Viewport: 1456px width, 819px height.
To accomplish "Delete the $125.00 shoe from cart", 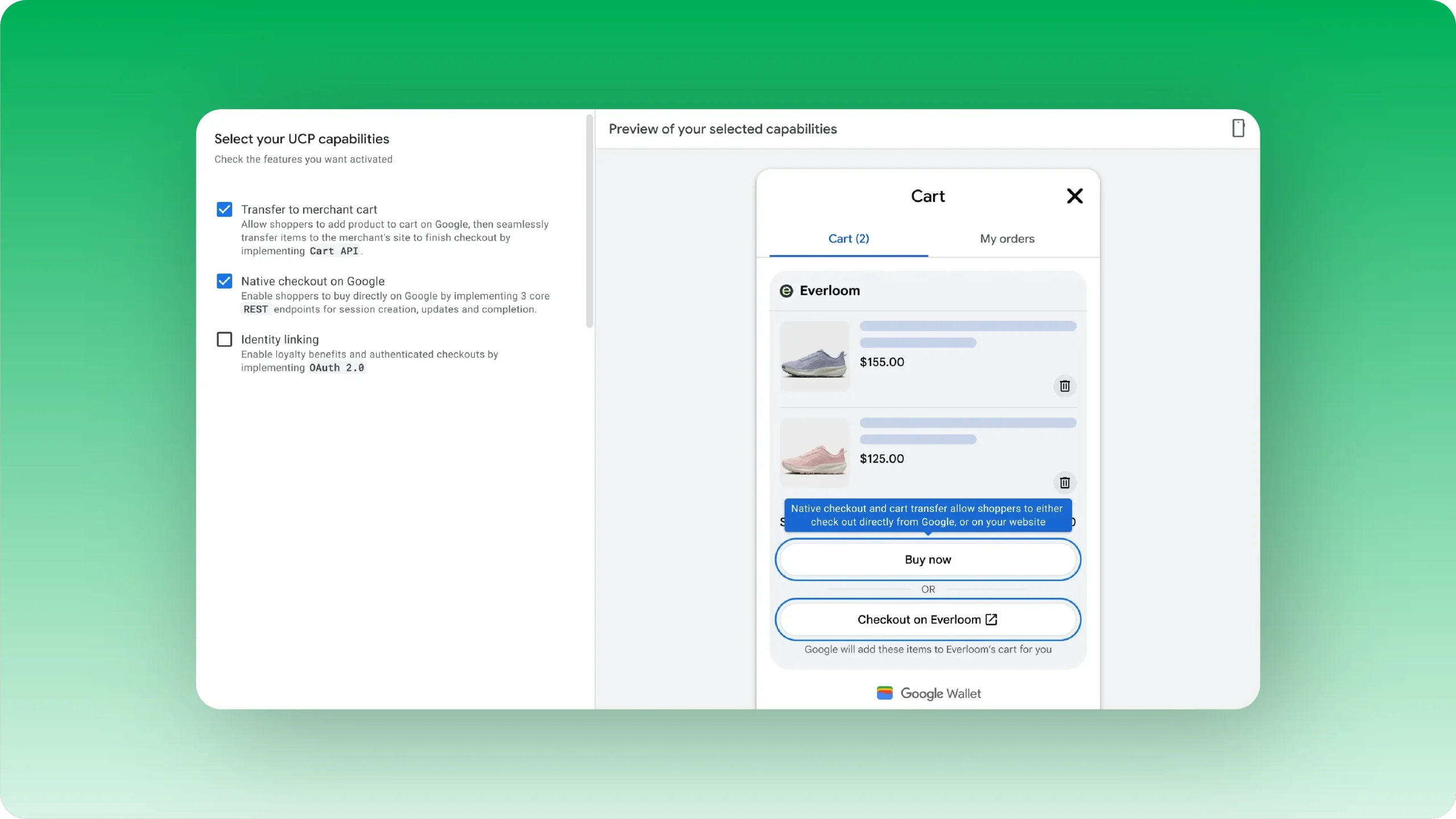I will point(1065,483).
